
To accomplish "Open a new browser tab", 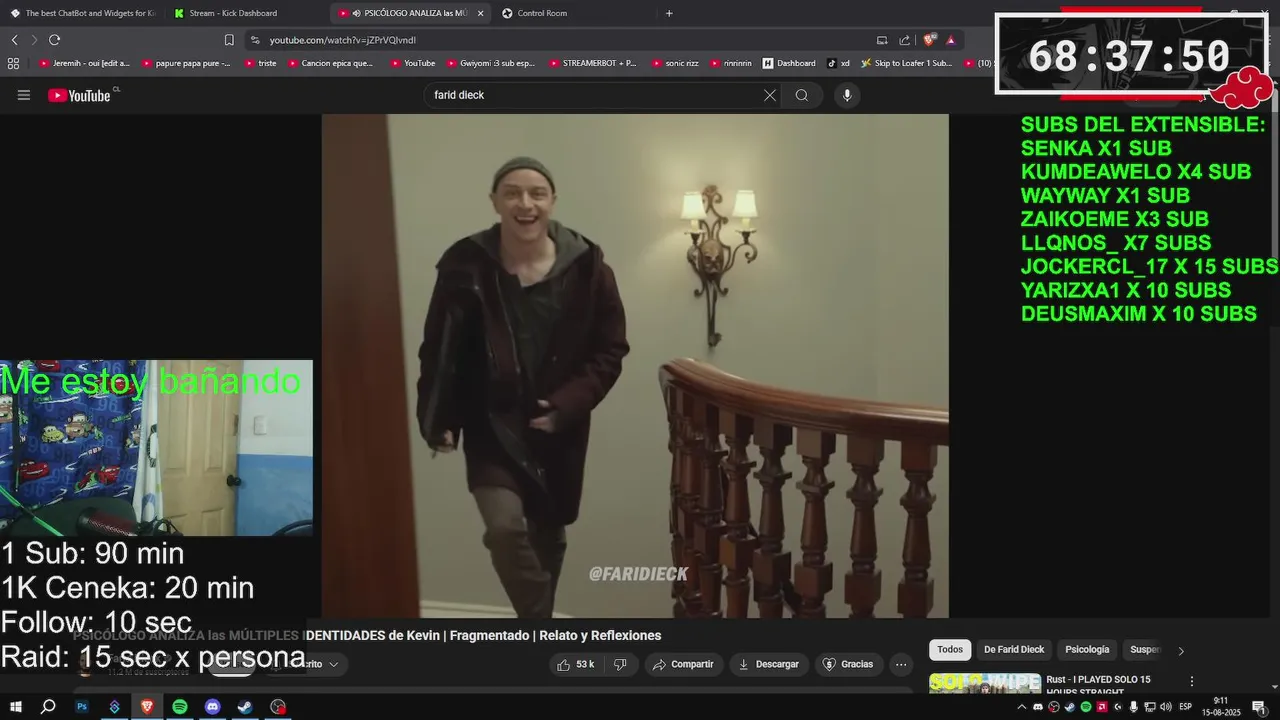I will coord(669,13).
